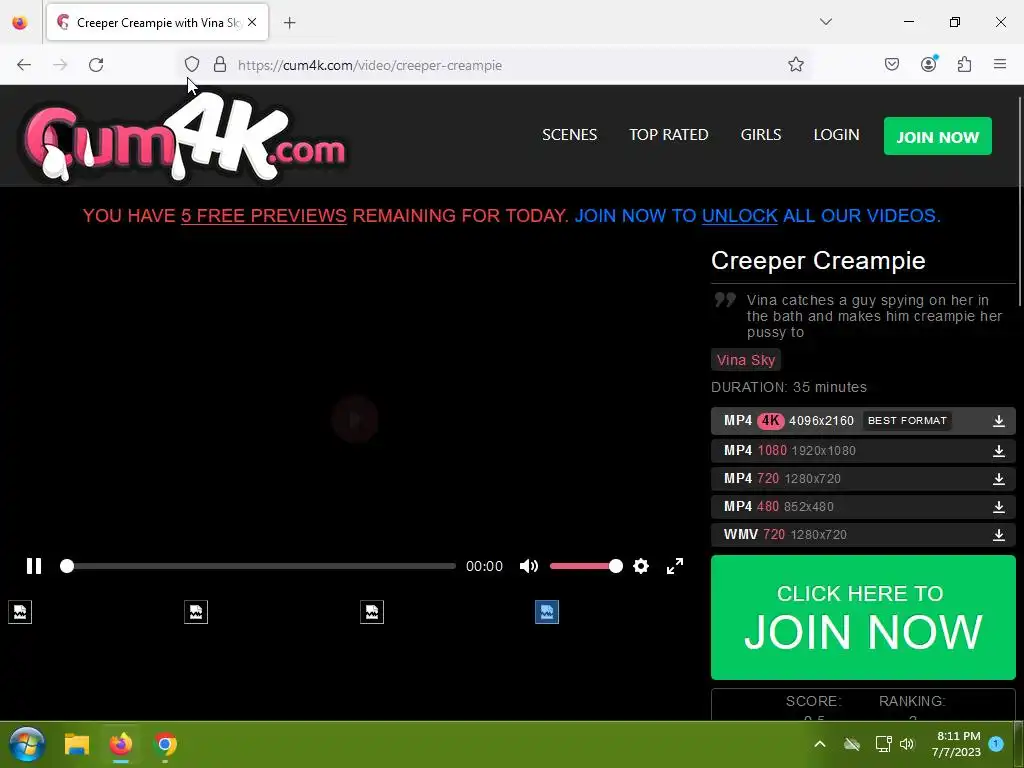Click the header JOIN NOW button
This screenshot has height=768, width=1024.
coord(937,136)
